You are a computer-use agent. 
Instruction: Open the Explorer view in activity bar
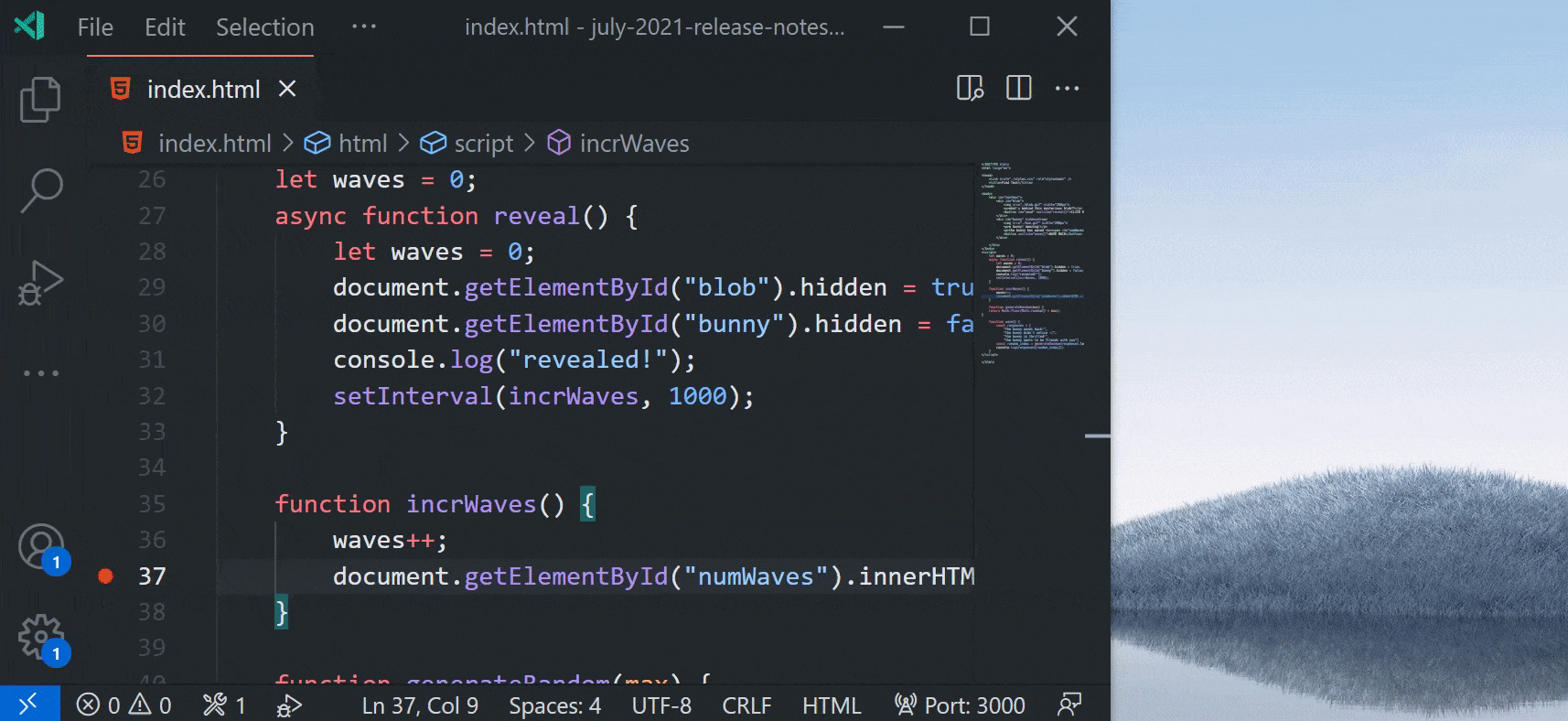(40, 99)
